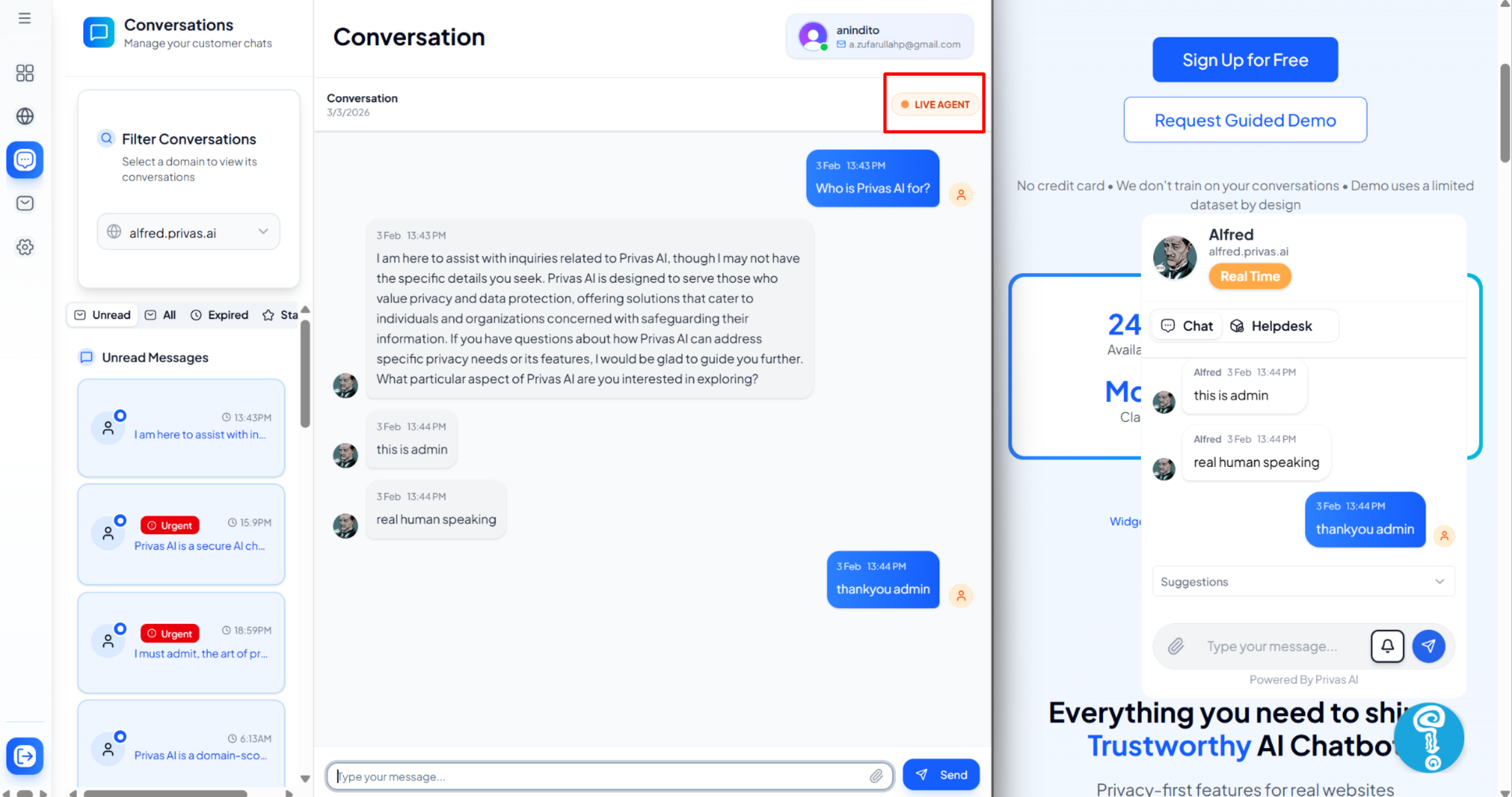Viewport: 1512px width, 797px height.
Task: Click the Sign Up for Free button
Action: 1244,60
